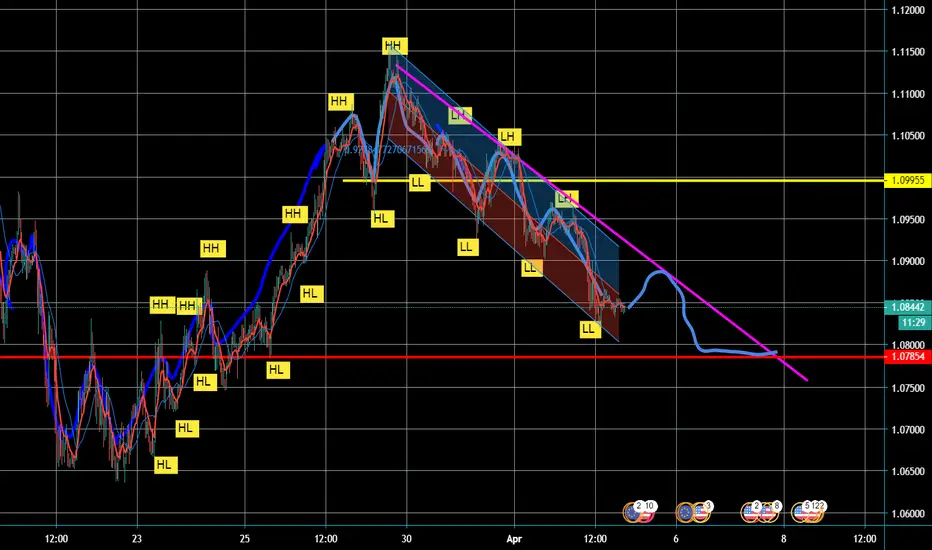Click the 23 date on time axis
This screenshot has width=932, height=550.
[137, 539]
